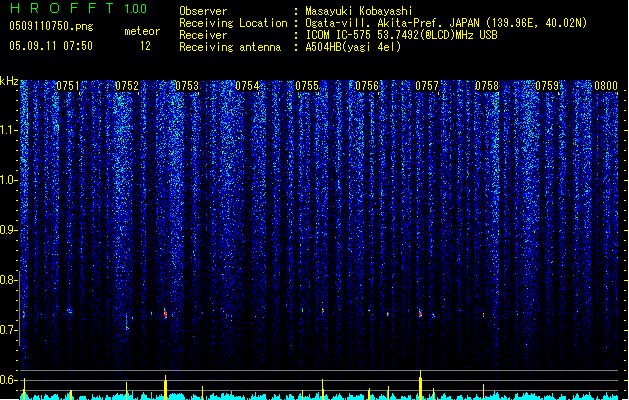
Task: Click the Receiving Location label
Action: 233,23
